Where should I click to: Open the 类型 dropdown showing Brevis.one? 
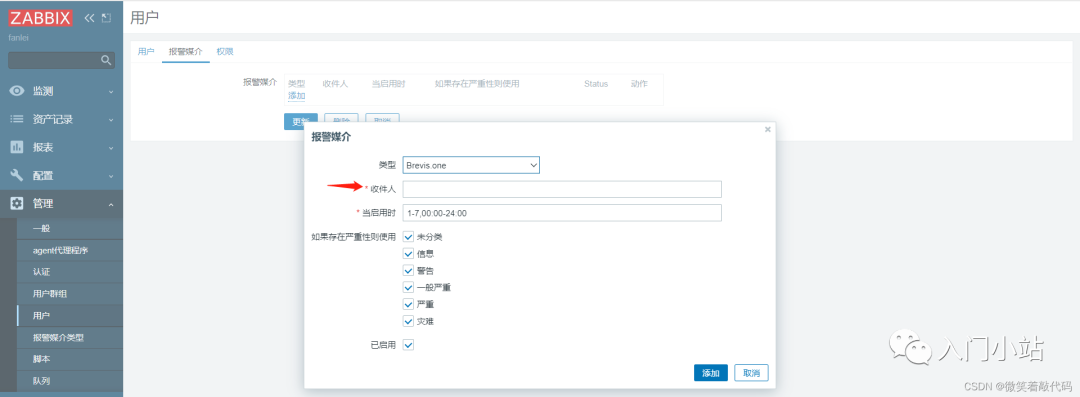coord(471,165)
